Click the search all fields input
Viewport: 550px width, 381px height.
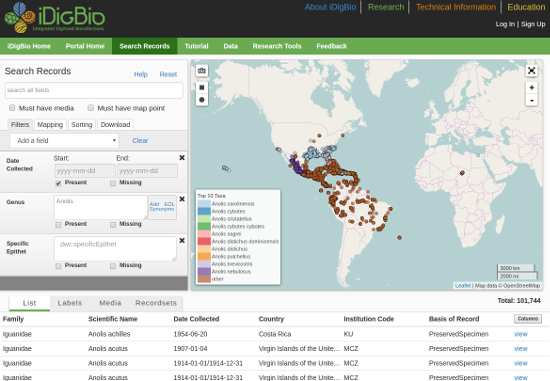point(94,90)
